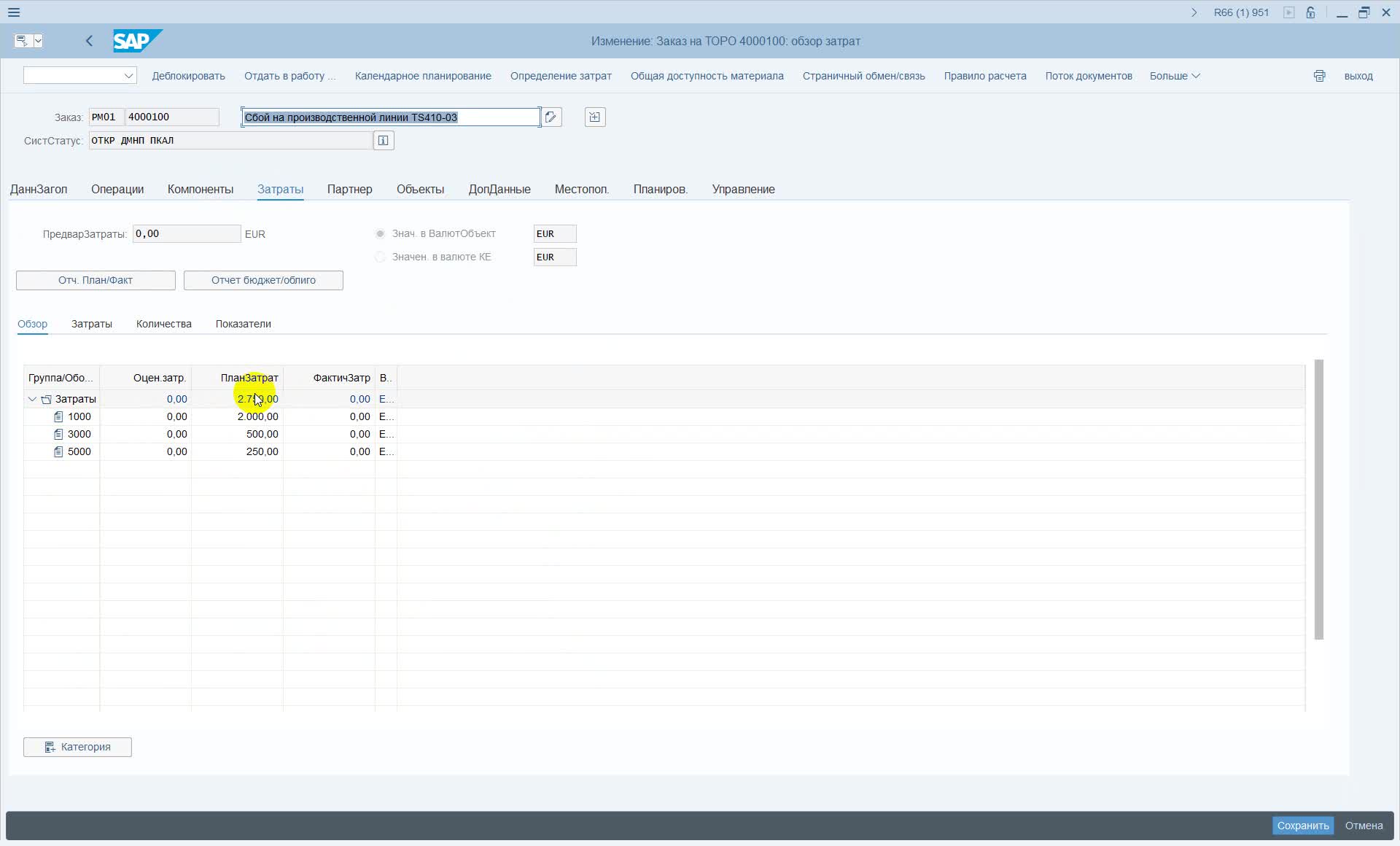Switch to Операции tab

pyautogui.click(x=117, y=190)
